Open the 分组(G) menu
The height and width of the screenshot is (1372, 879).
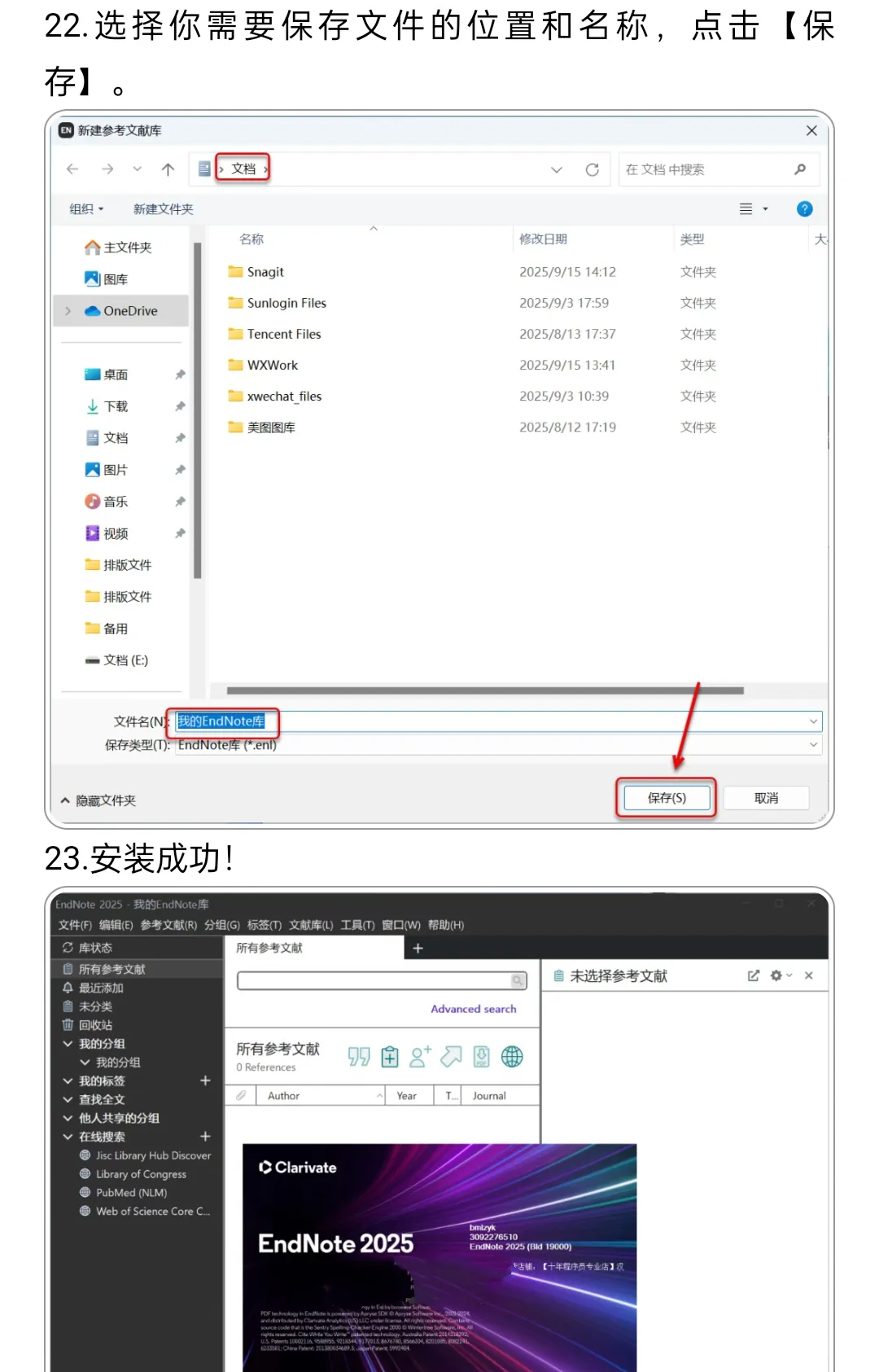click(222, 925)
